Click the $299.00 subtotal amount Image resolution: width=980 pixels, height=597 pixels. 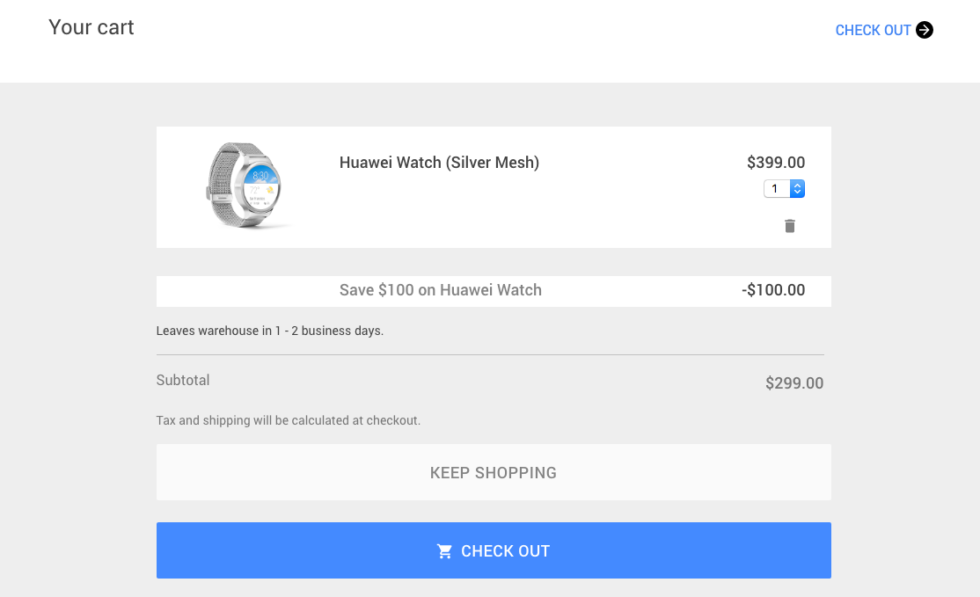[x=794, y=383]
